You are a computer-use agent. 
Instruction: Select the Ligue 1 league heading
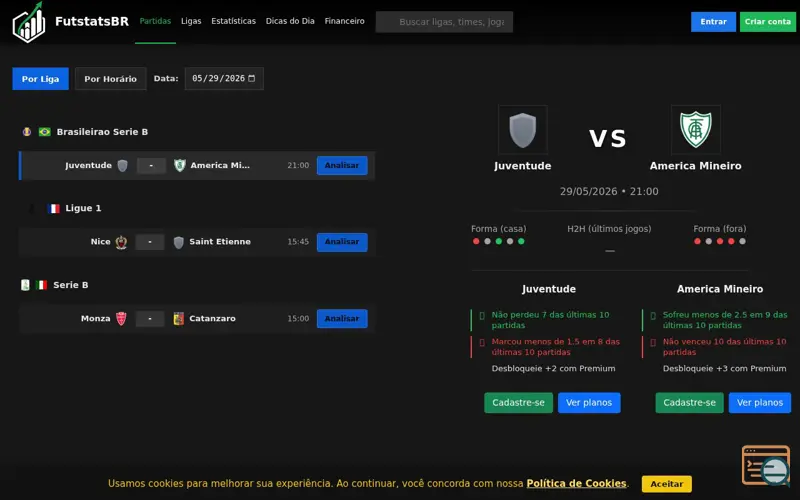[83, 208]
